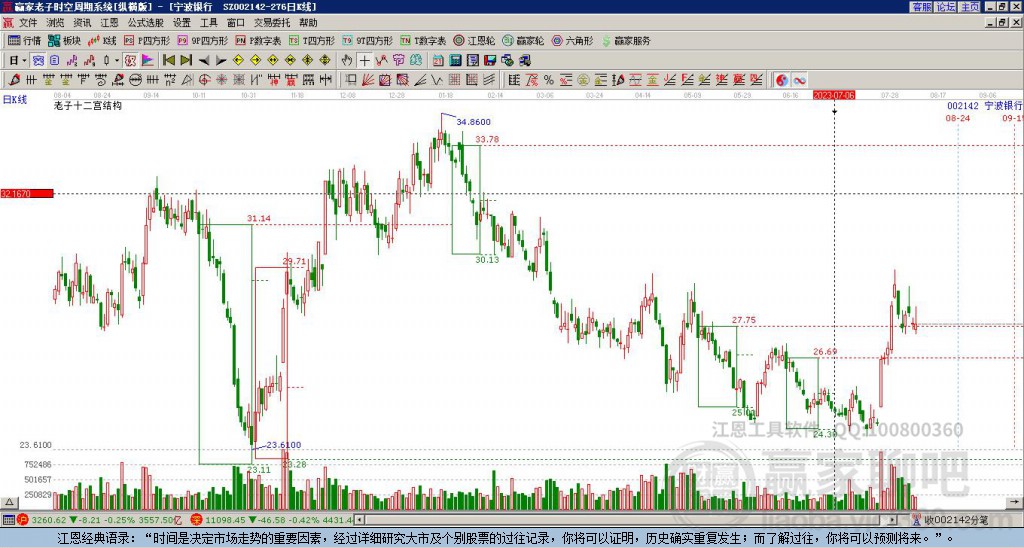Open the 论坛 forum link
Screen dimensions: 1024x548
click(x=946, y=7)
